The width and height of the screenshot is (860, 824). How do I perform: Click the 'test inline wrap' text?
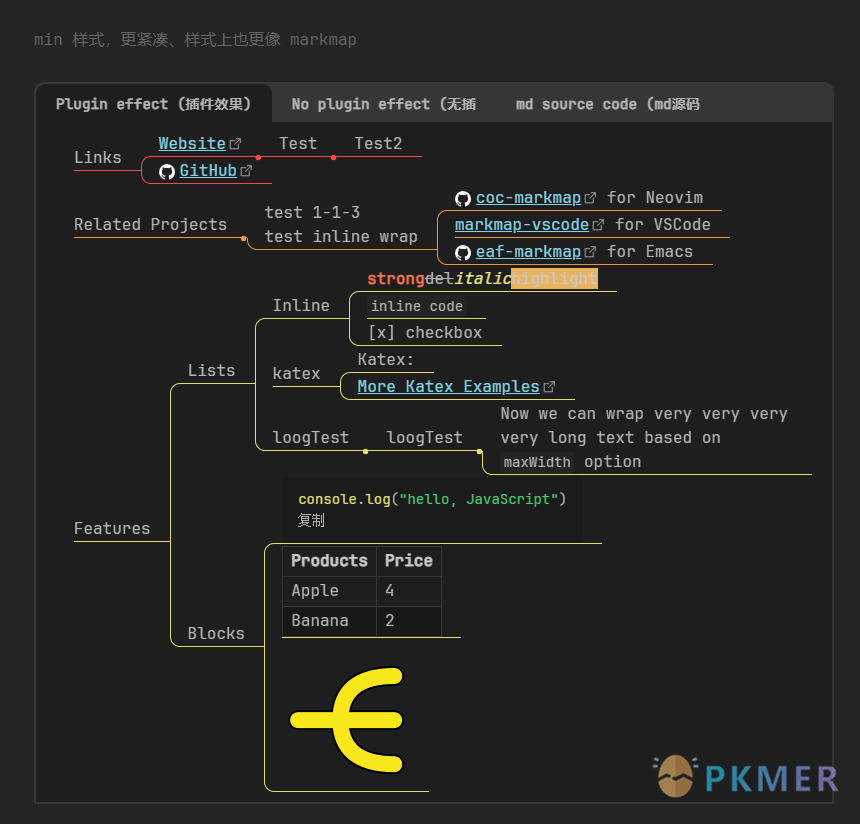pos(341,236)
